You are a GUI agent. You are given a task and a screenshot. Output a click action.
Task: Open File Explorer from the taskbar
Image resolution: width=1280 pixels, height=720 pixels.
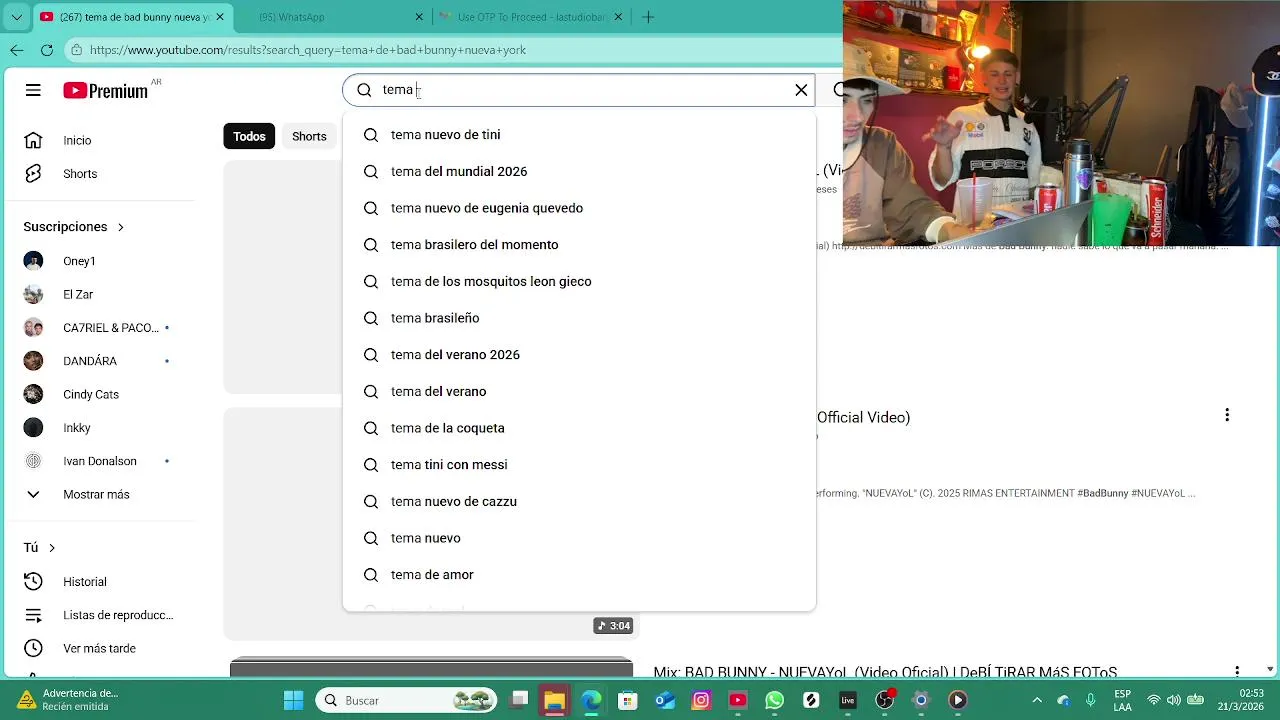[554, 700]
